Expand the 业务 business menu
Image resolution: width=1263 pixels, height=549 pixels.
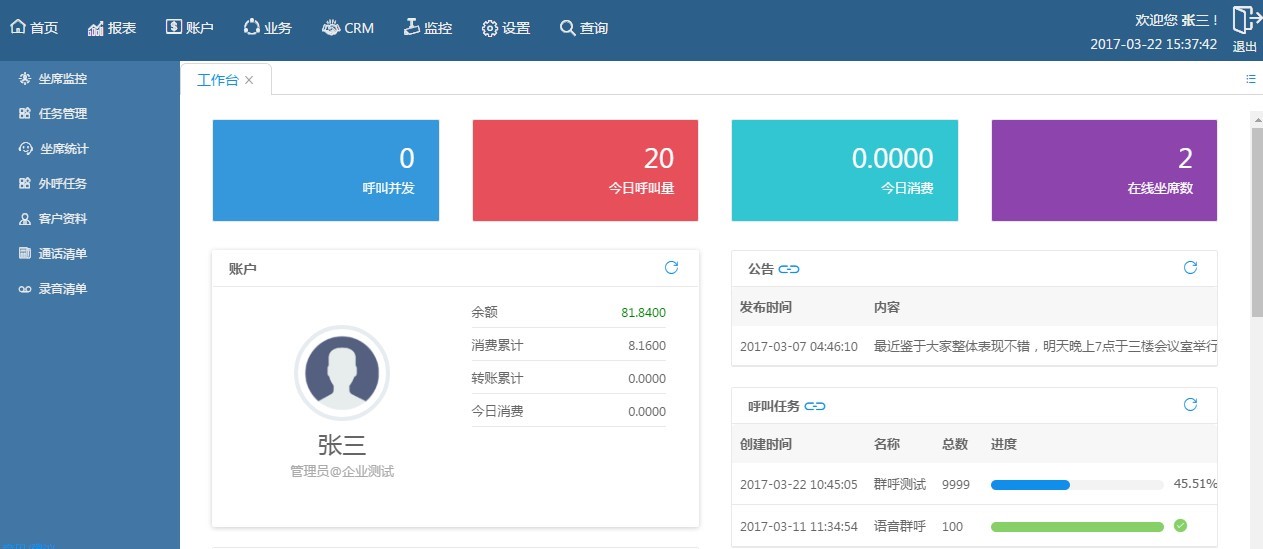pos(268,28)
